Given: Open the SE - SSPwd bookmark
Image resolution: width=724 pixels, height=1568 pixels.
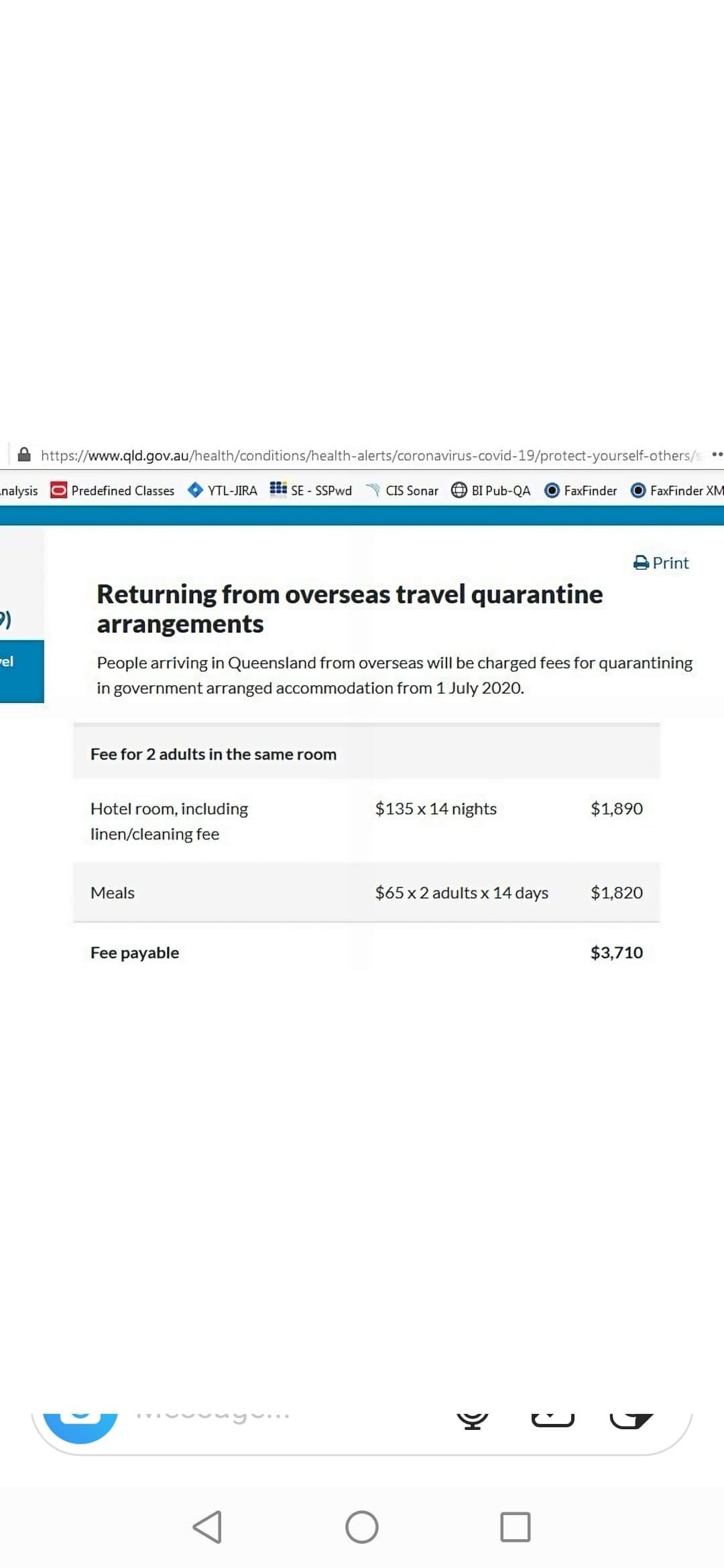Looking at the screenshot, I should pos(311,491).
